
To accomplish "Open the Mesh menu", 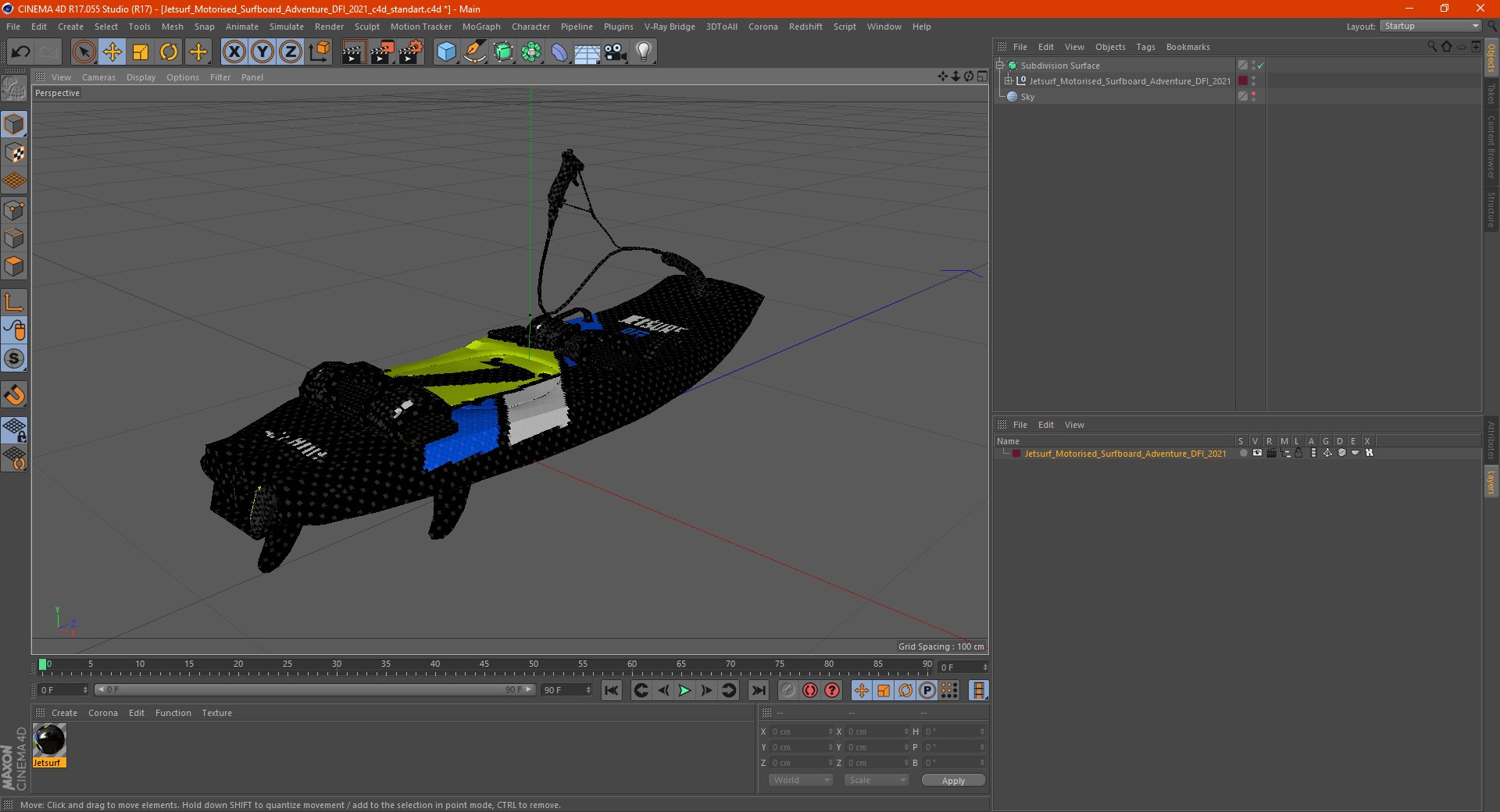I will [x=173, y=27].
